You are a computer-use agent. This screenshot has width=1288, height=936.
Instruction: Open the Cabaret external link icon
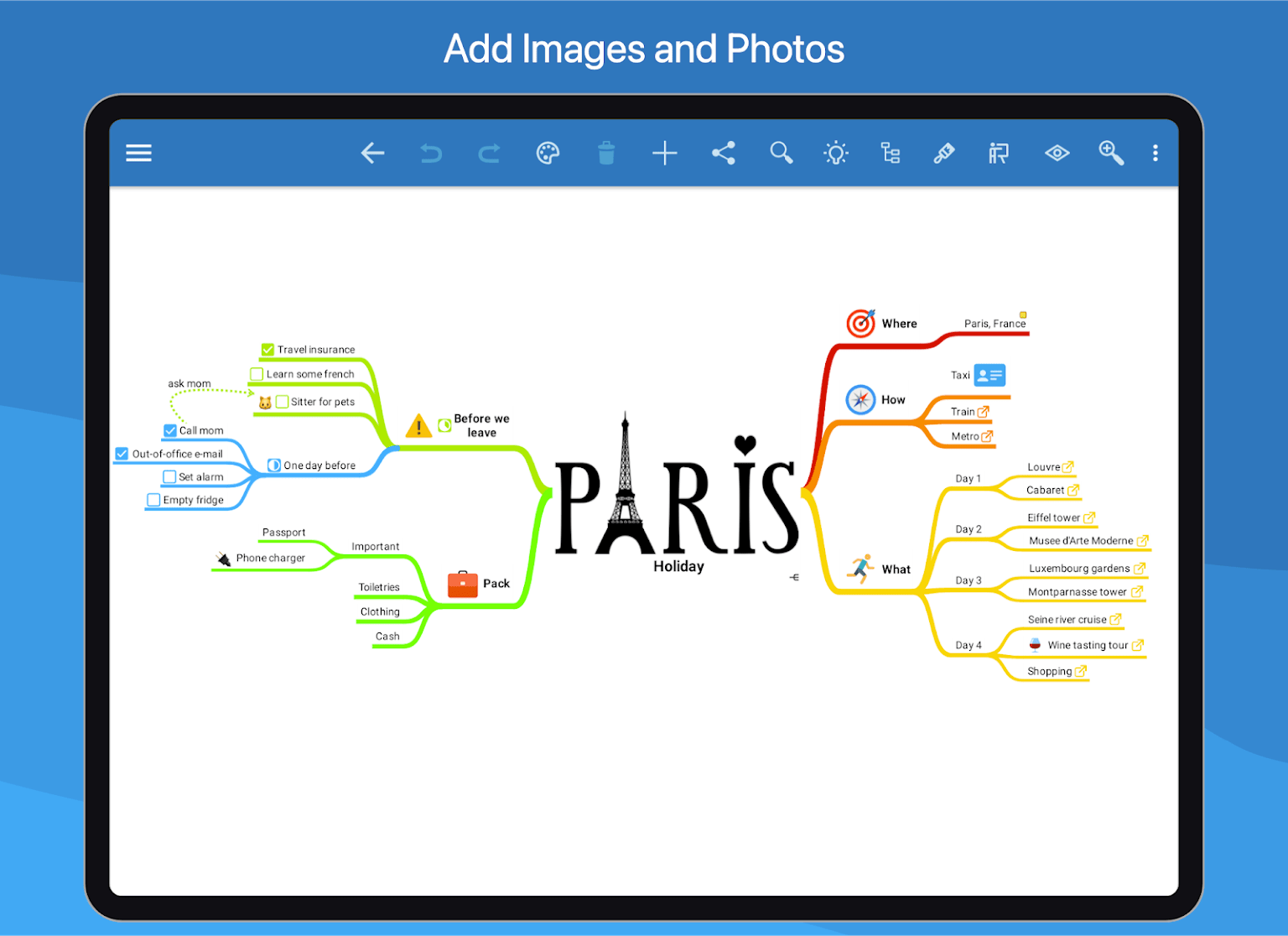pyautogui.click(x=1073, y=490)
